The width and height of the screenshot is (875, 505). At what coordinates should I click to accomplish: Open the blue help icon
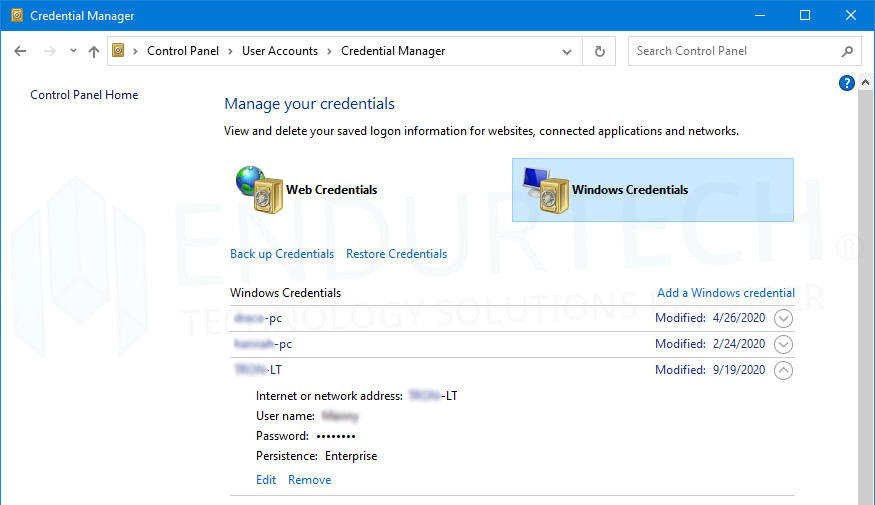[x=847, y=83]
